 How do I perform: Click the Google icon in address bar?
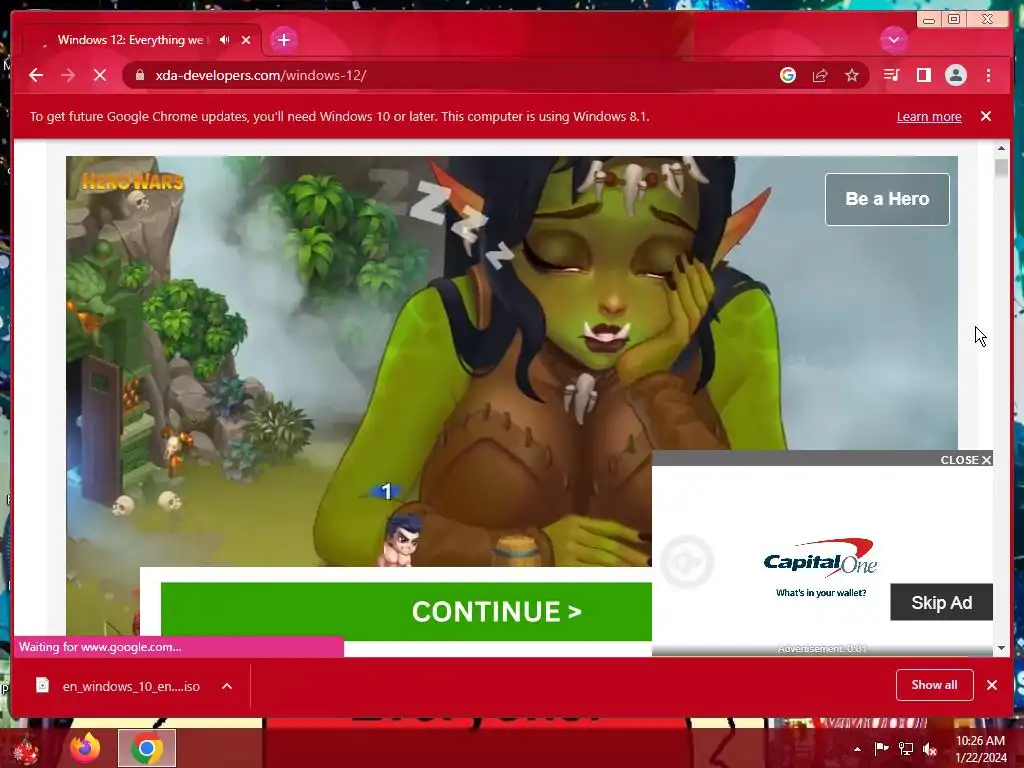[x=788, y=75]
